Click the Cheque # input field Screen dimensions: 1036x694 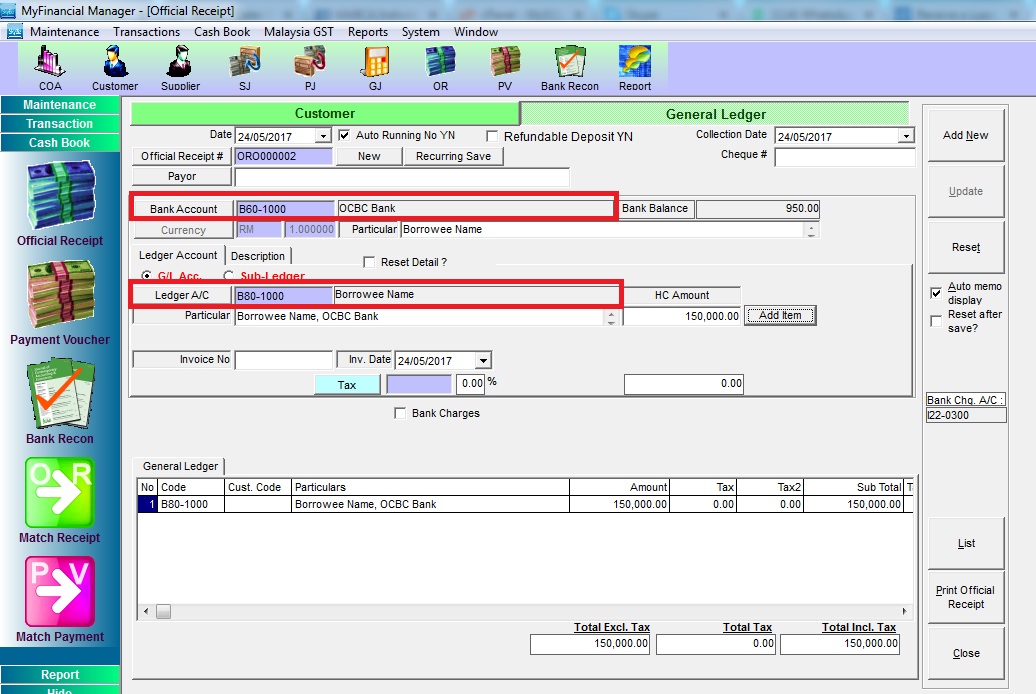(844, 157)
